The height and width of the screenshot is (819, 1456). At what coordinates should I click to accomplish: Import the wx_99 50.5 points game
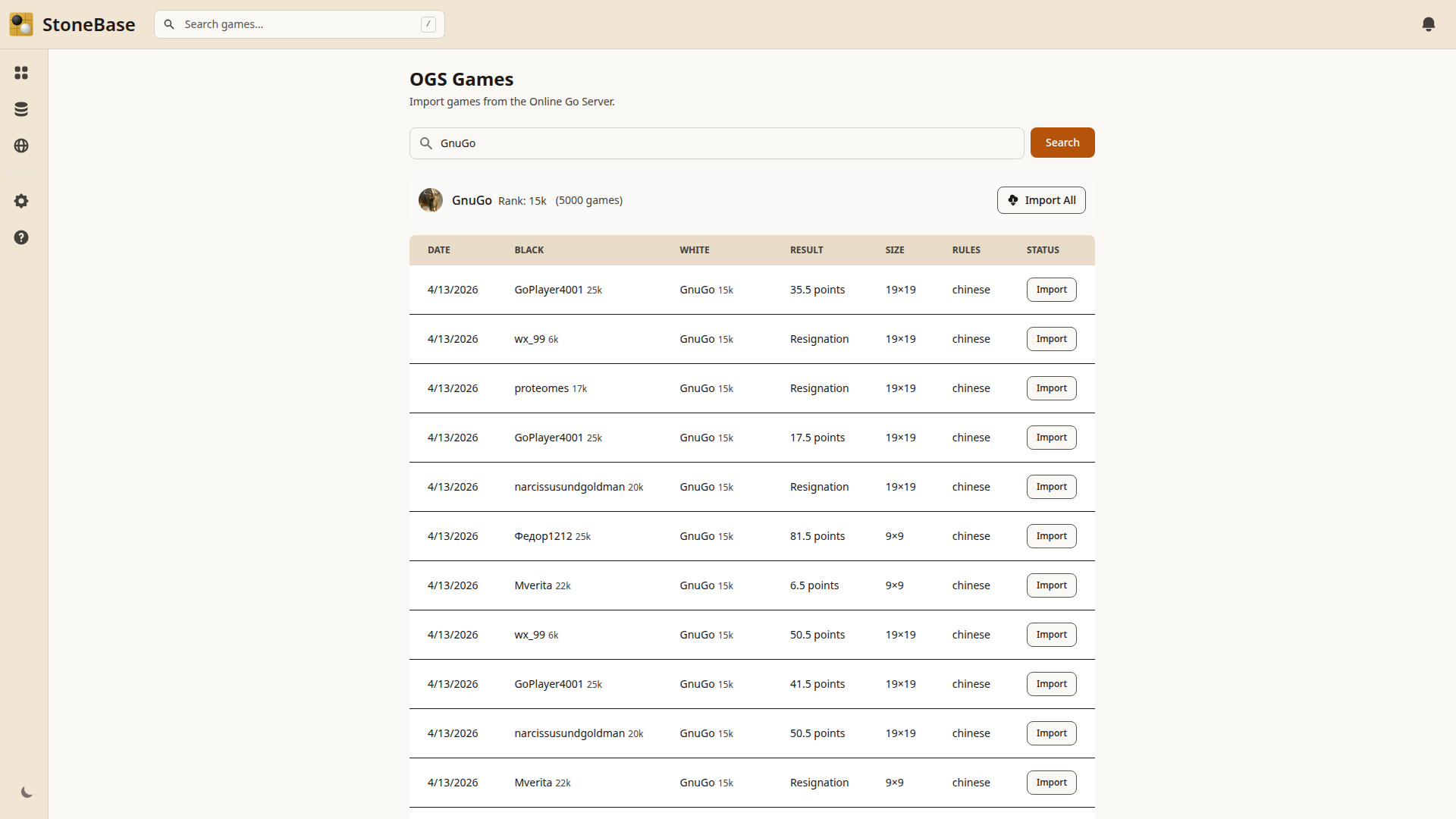(1051, 635)
